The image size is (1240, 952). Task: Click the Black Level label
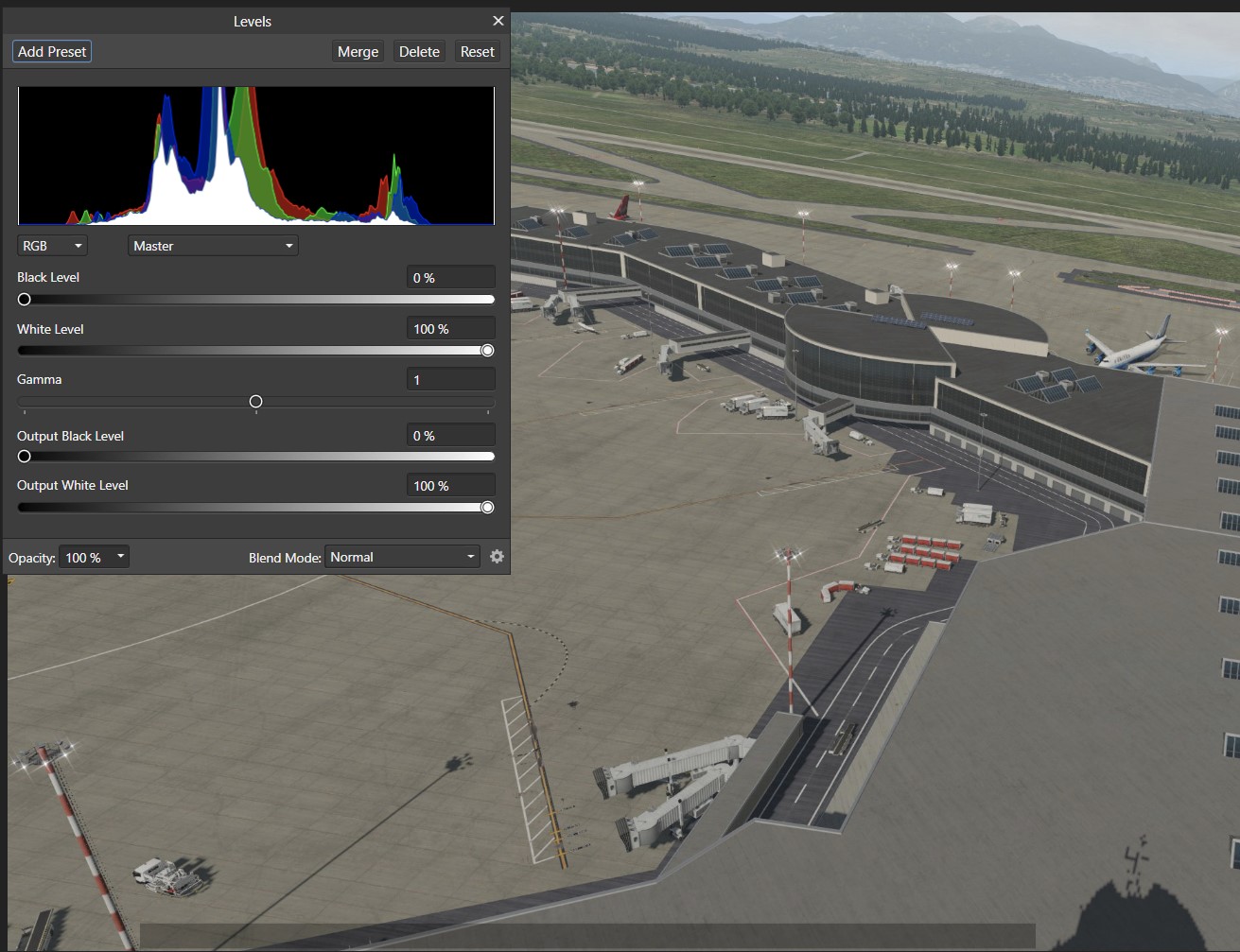tap(48, 277)
